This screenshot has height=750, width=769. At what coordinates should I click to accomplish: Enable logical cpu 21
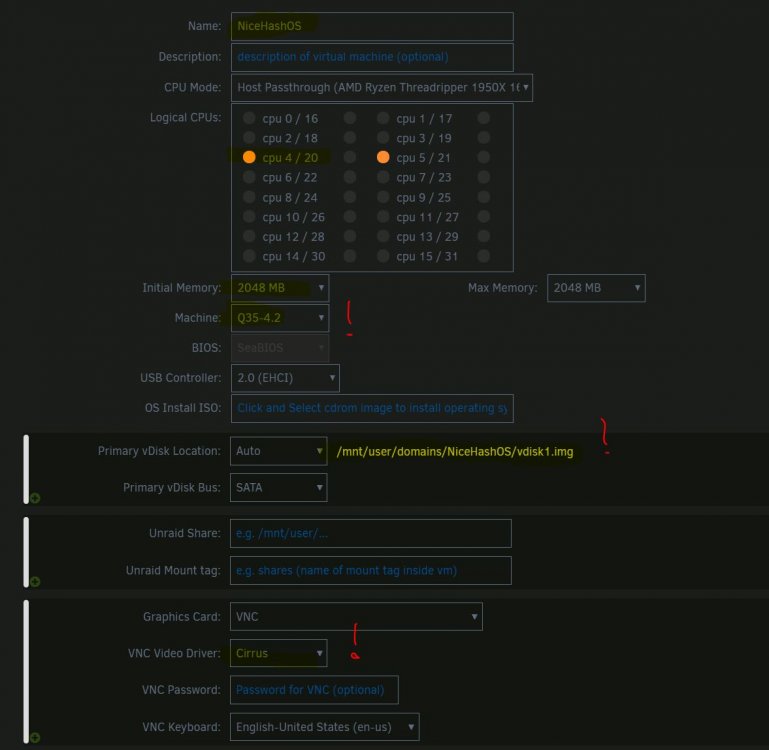pyautogui.click(x=484, y=157)
